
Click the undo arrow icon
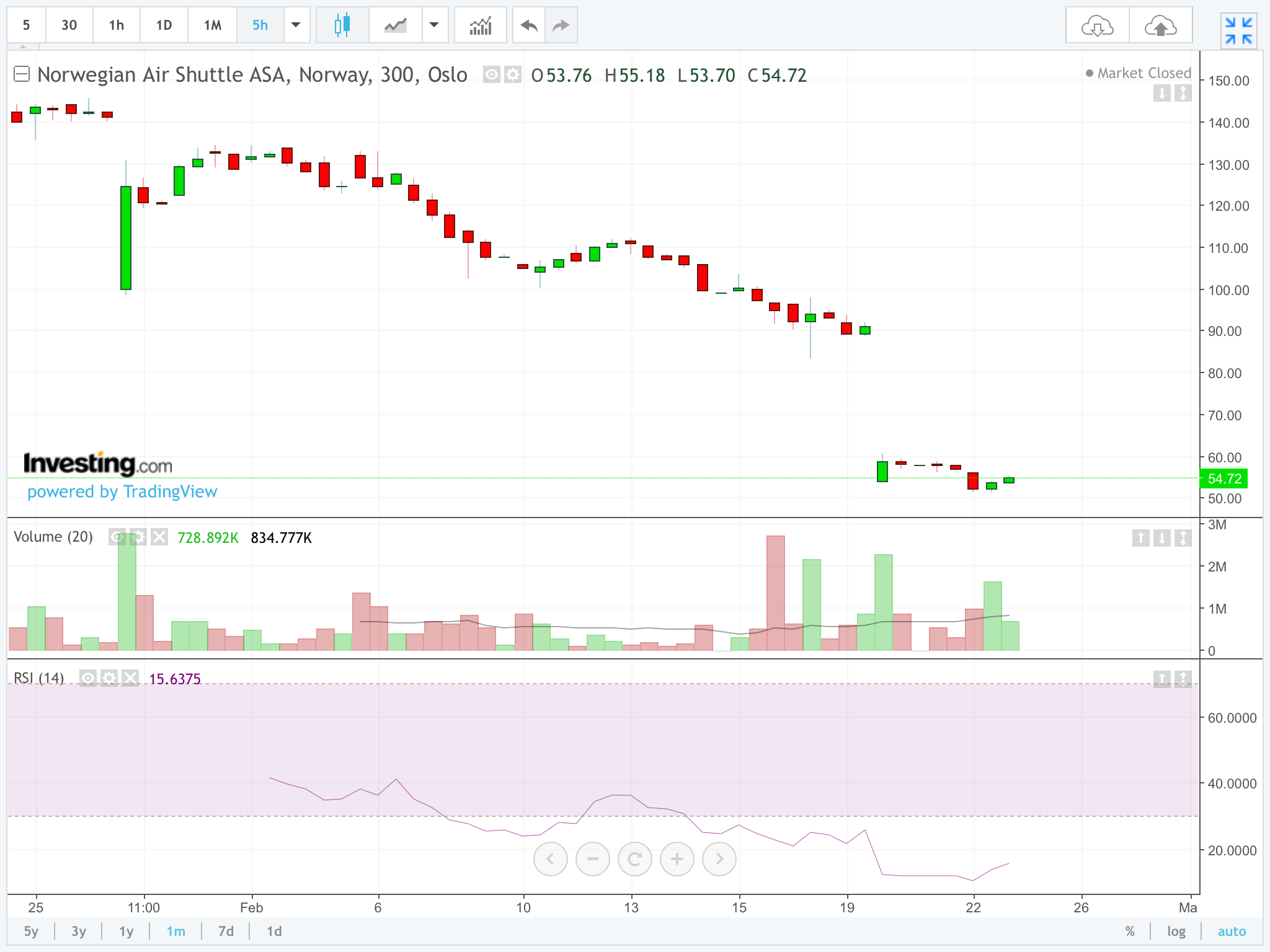pos(529,25)
